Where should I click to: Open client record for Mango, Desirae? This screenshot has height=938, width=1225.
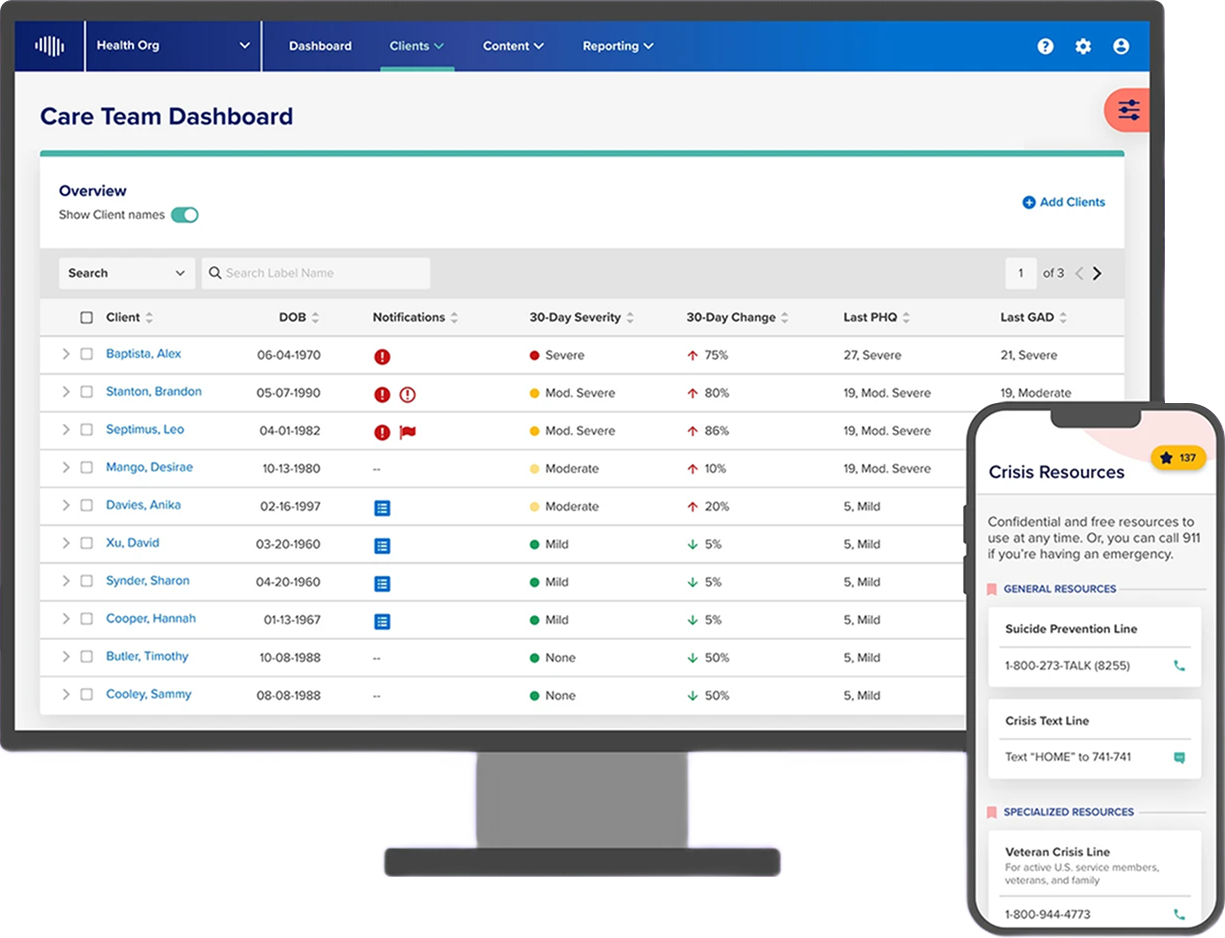coord(149,468)
